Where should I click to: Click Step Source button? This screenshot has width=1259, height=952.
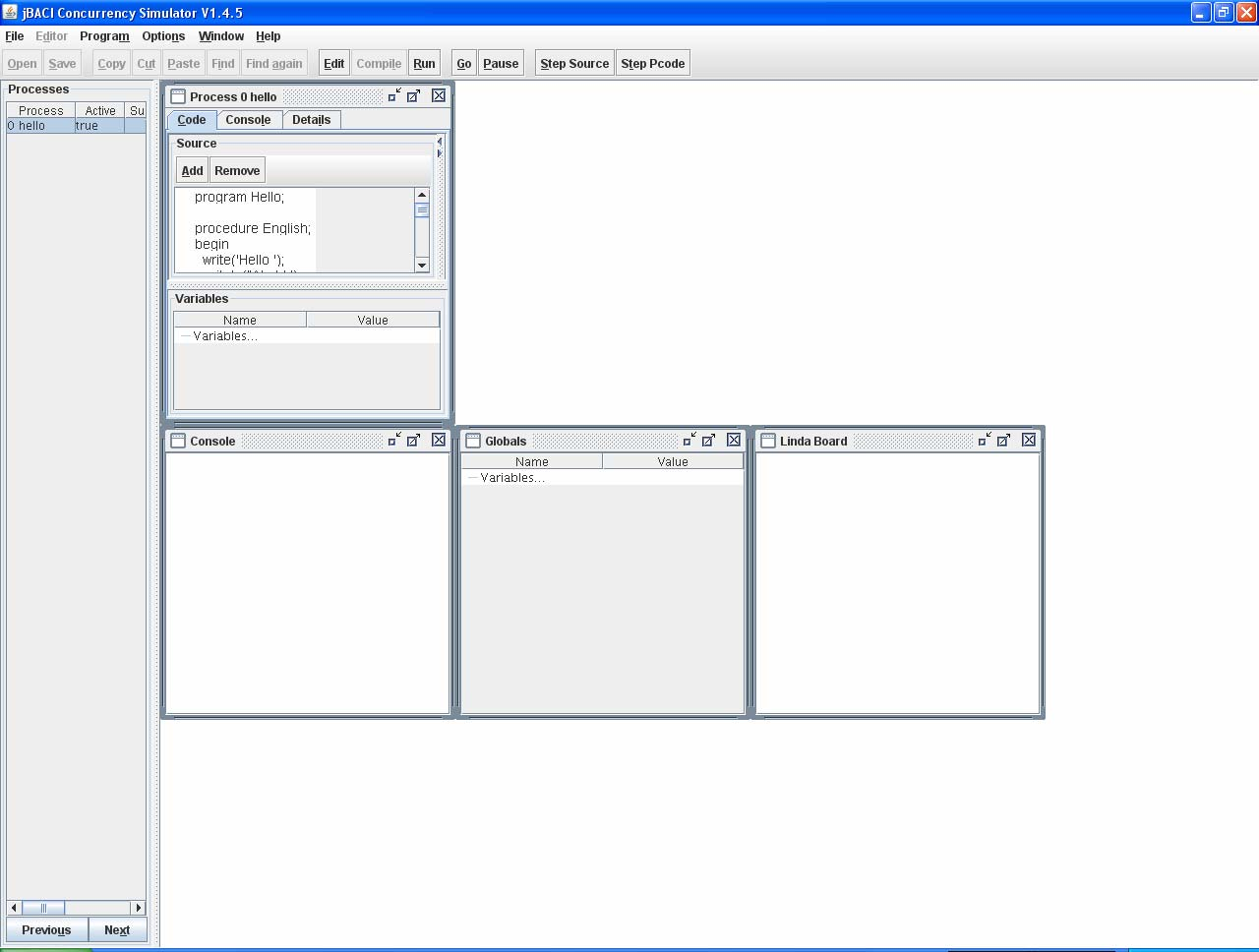coord(574,63)
